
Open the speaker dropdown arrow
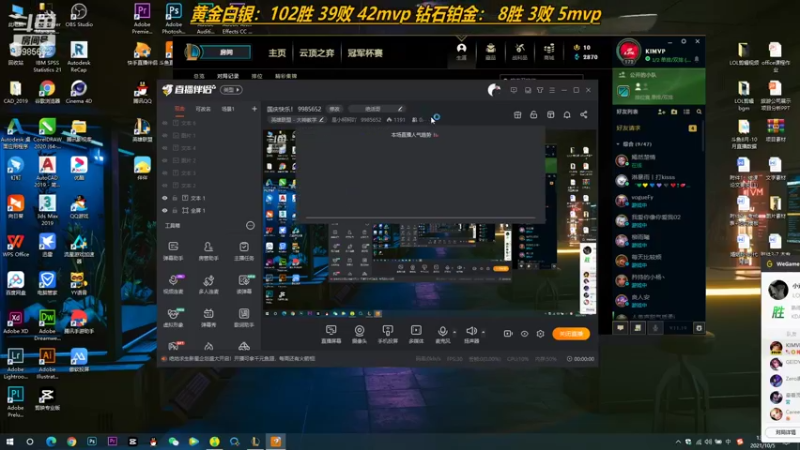pyautogui.click(x=483, y=333)
